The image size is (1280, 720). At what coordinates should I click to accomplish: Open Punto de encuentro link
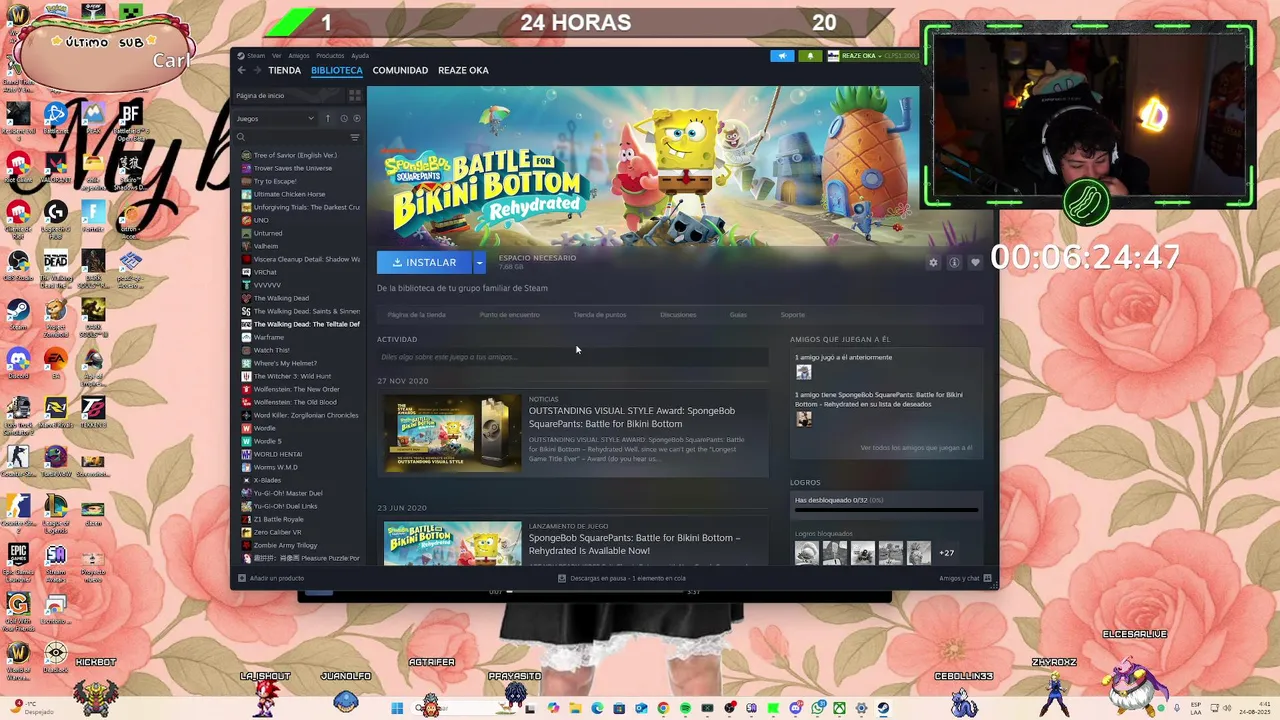tap(509, 315)
